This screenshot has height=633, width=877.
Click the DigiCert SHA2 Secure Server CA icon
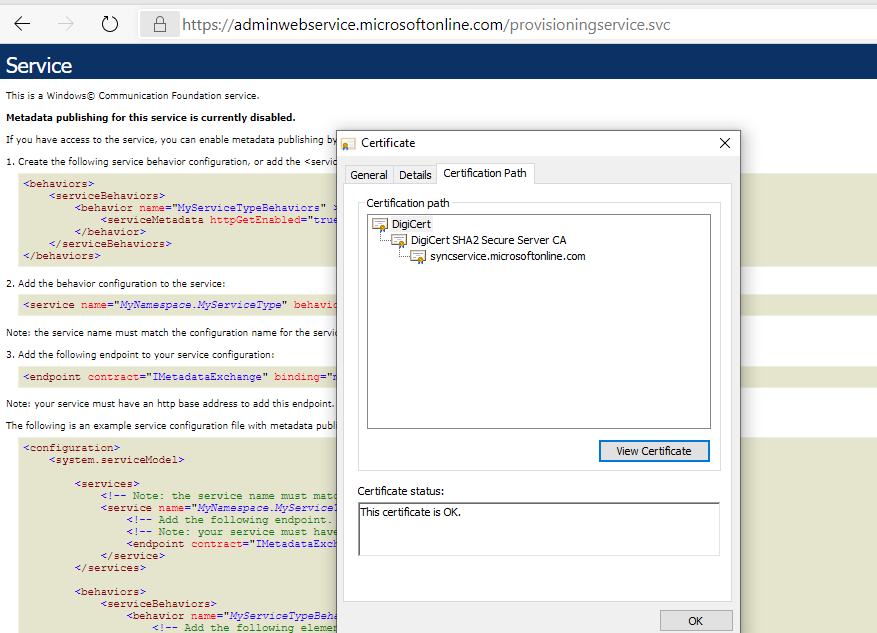tap(399, 241)
